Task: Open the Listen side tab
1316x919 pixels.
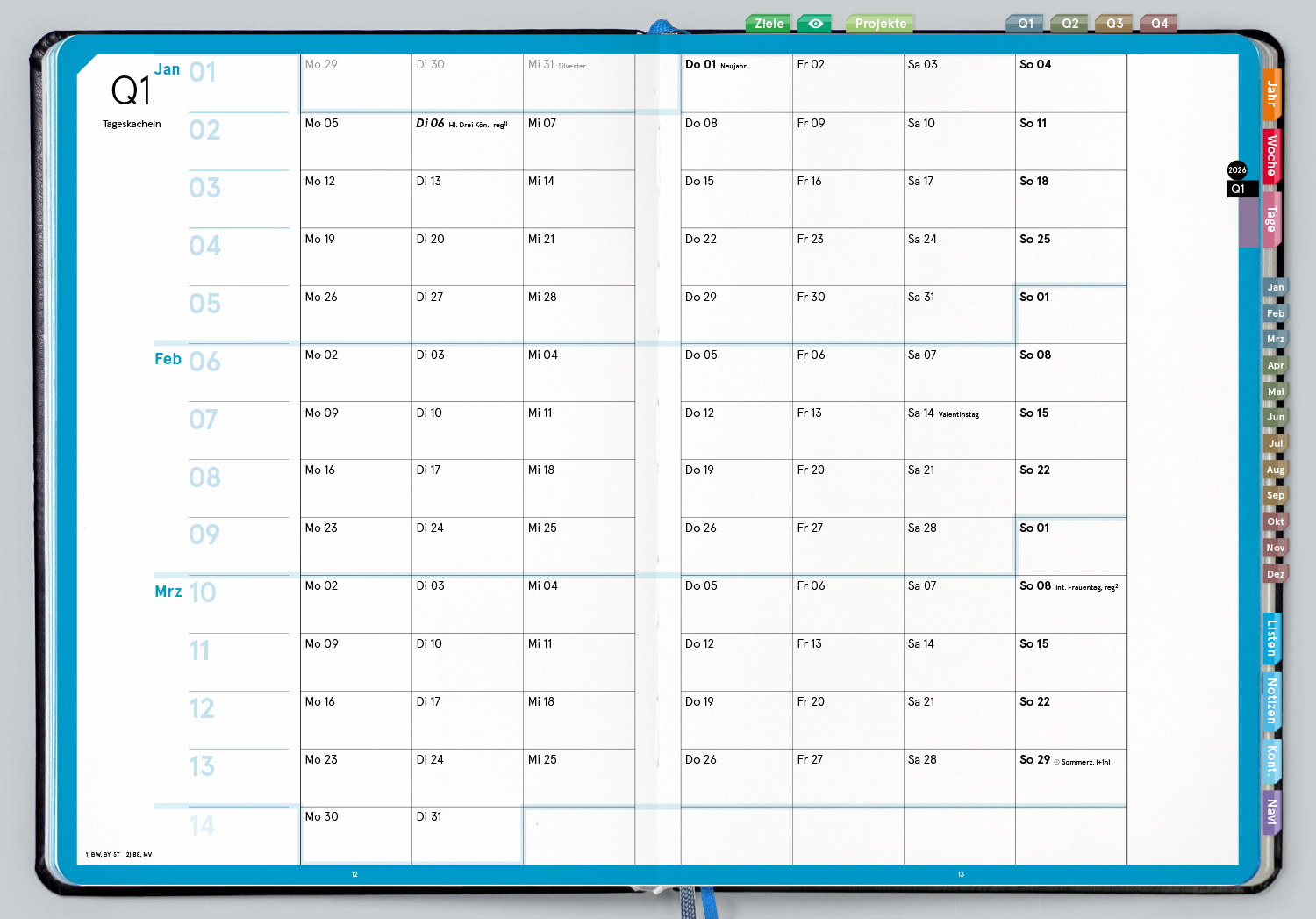Action: 1271,638
